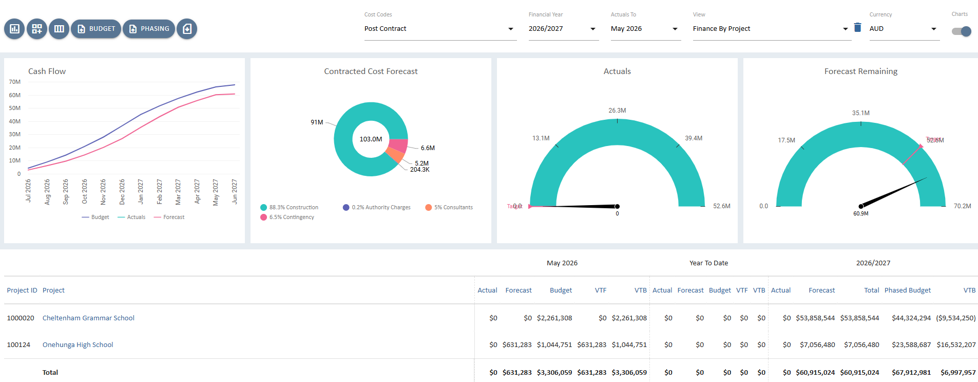This screenshot has width=978, height=382.
Task: Toggle 88.3% Construction legend entry
Action: click(289, 207)
